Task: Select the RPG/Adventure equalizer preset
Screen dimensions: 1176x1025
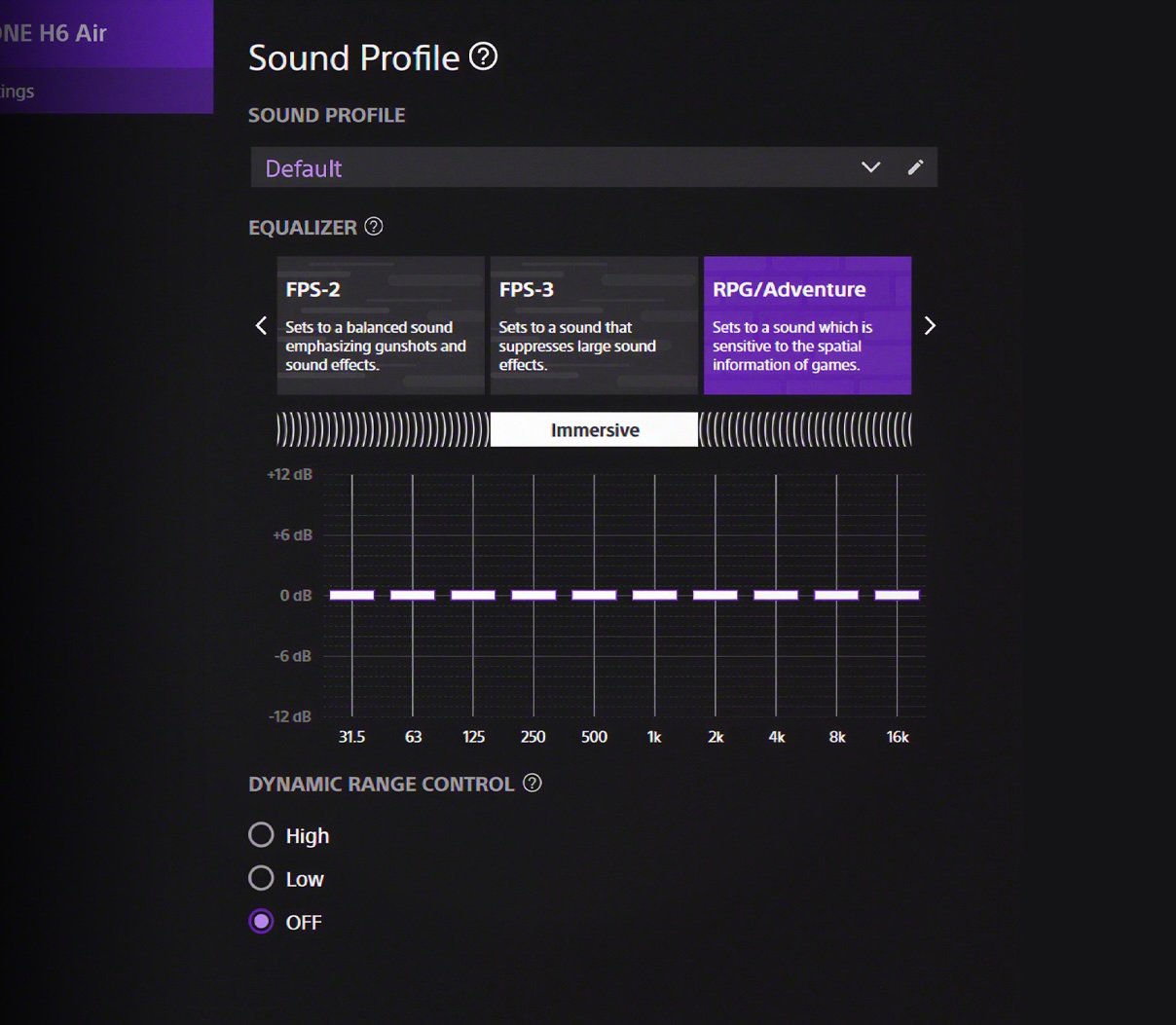Action: tap(807, 325)
